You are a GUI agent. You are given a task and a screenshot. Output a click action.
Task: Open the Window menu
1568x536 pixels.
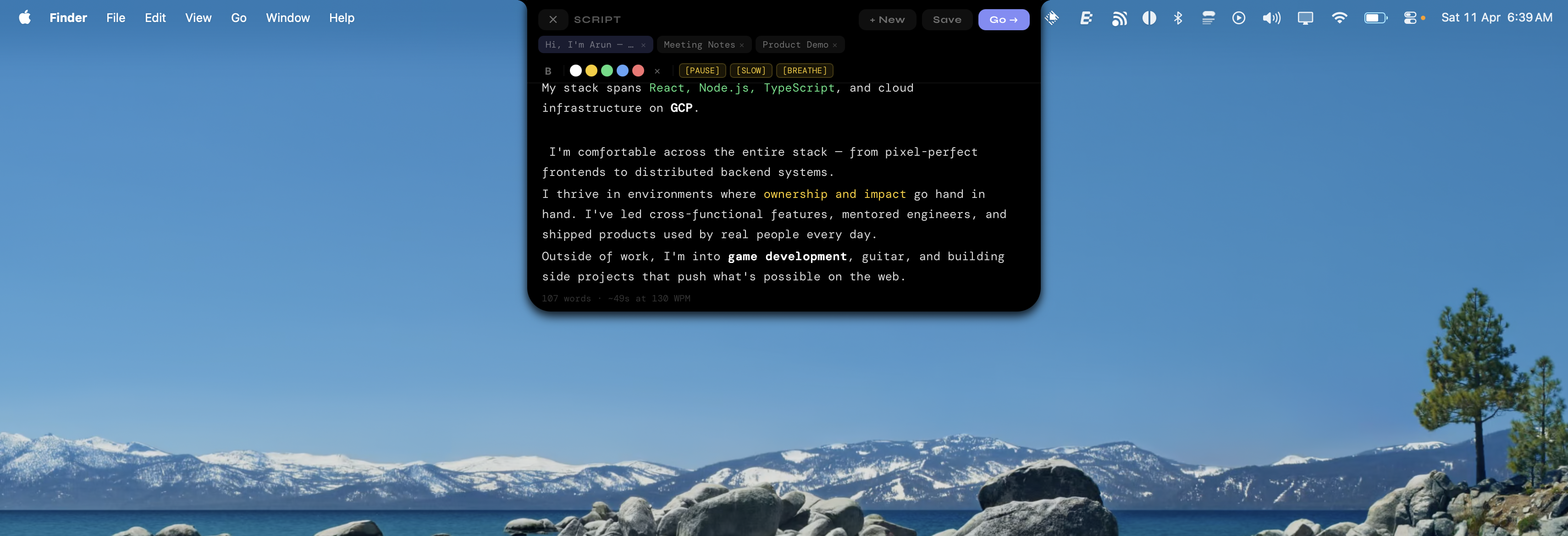[287, 18]
